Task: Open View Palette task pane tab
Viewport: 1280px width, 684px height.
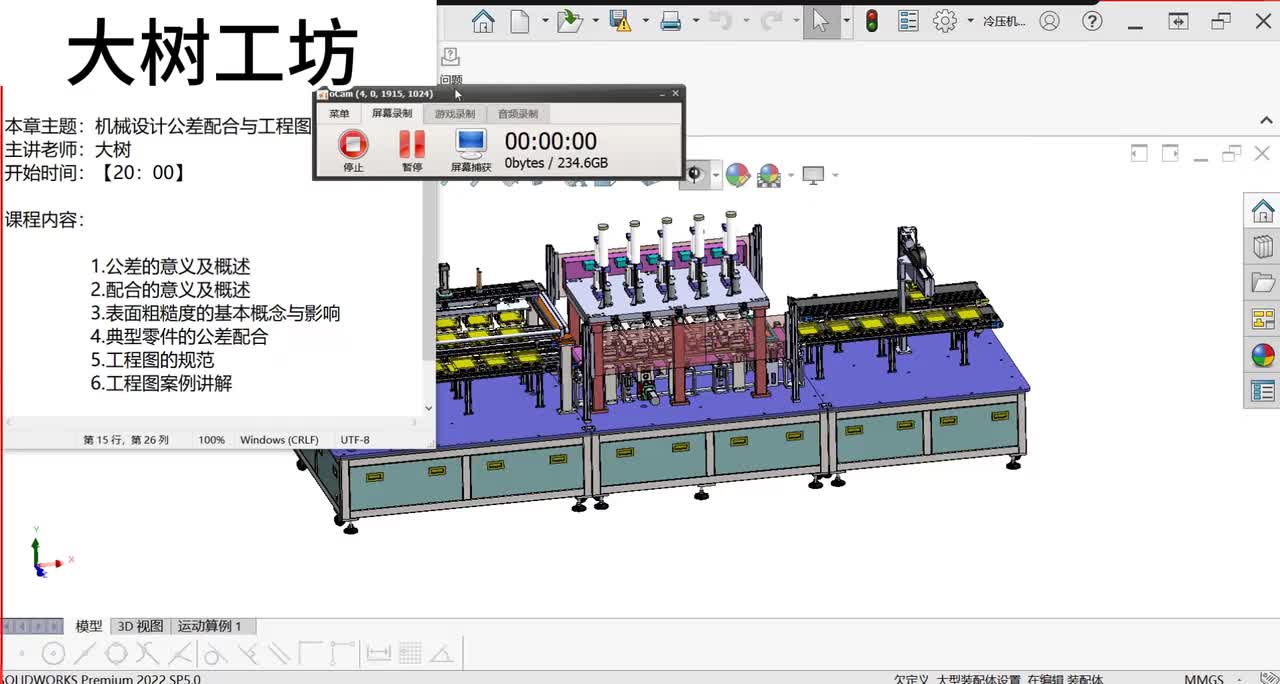Action: [x=1263, y=319]
